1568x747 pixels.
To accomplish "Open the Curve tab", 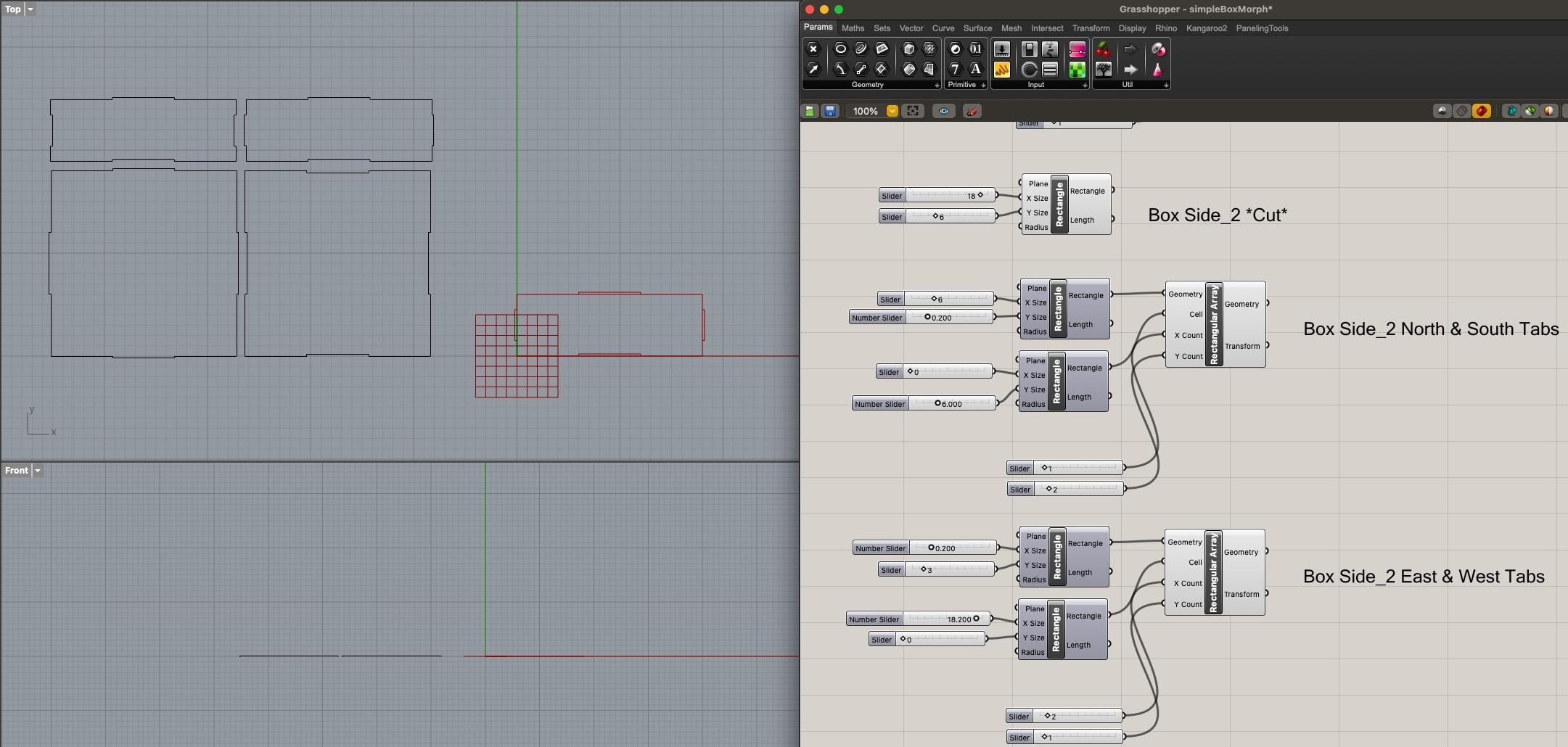I will (943, 28).
